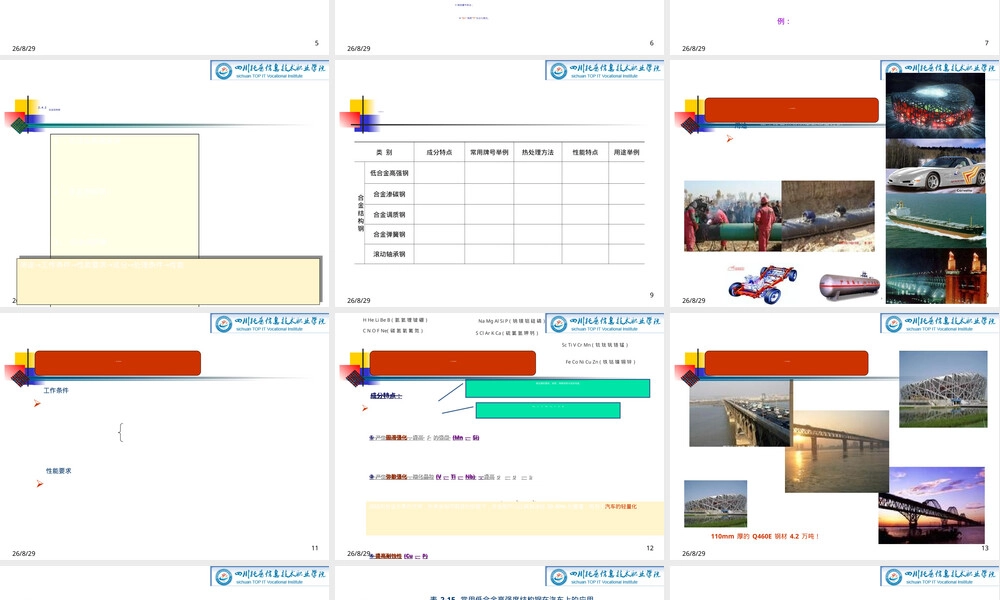Click the purple '例:' text on slide 7
1000x600 pixels.
pyautogui.click(x=783, y=21)
